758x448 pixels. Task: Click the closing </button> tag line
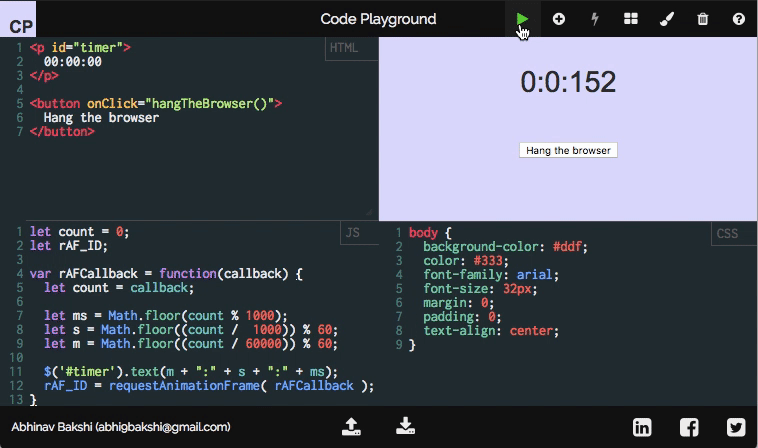[x=62, y=131]
